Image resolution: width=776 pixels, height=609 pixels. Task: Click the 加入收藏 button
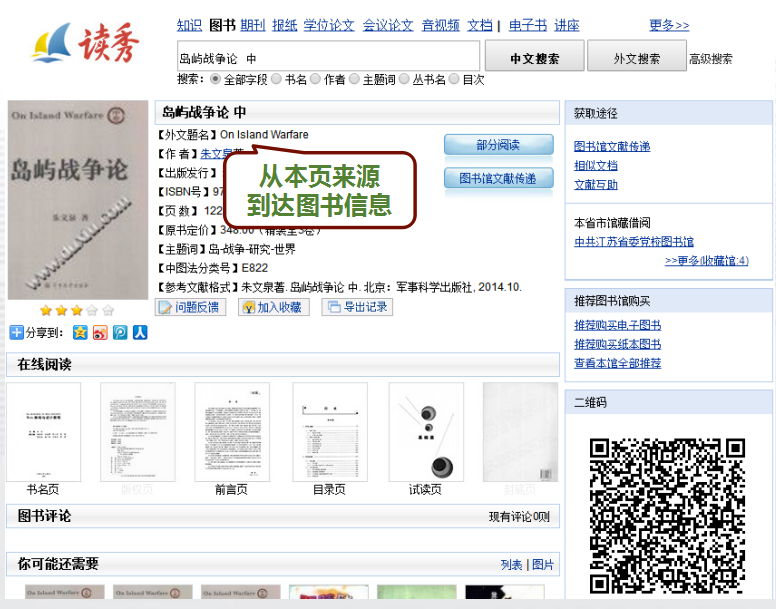pos(274,307)
